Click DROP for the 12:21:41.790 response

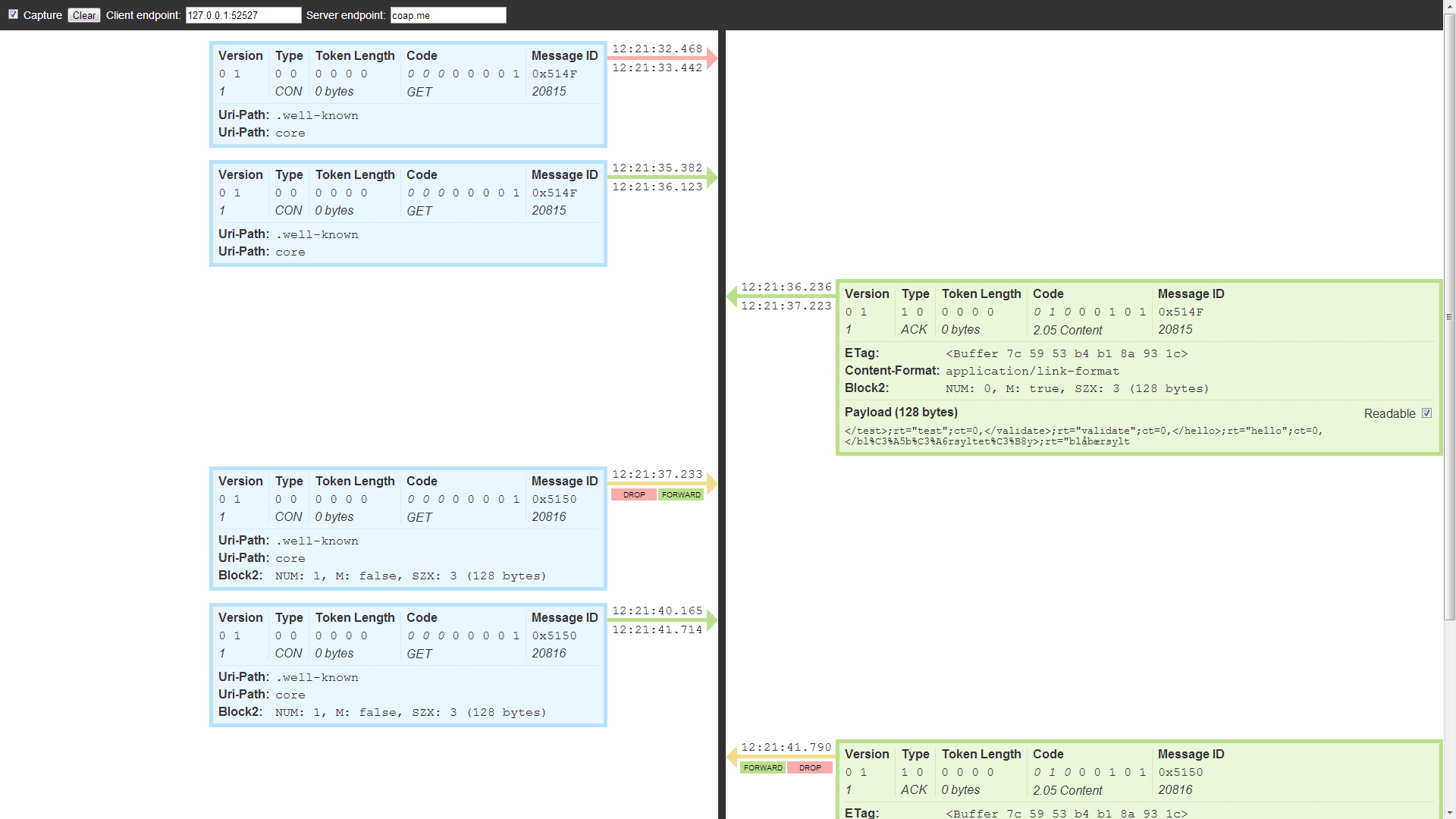click(810, 767)
